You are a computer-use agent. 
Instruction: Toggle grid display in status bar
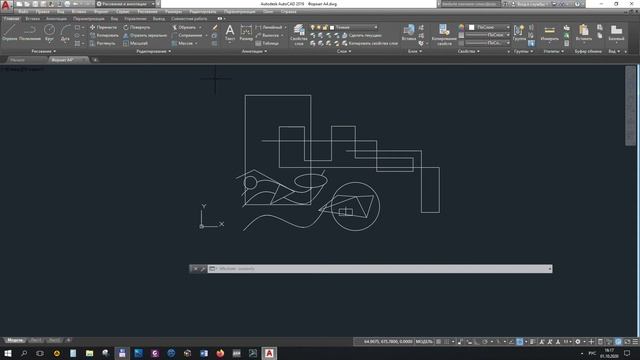point(438,342)
